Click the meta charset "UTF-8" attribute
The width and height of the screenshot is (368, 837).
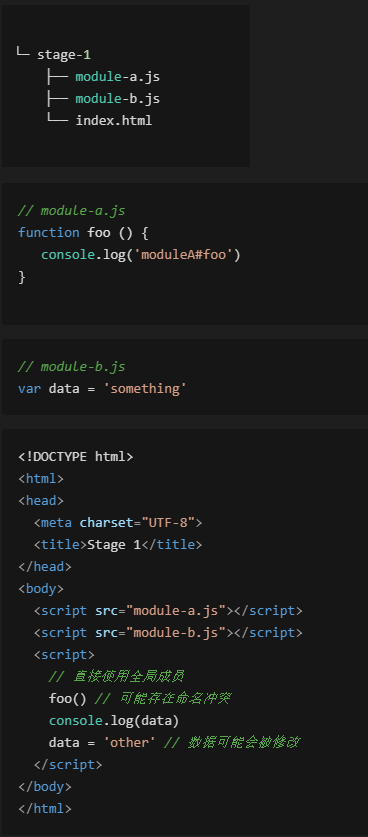point(137,523)
